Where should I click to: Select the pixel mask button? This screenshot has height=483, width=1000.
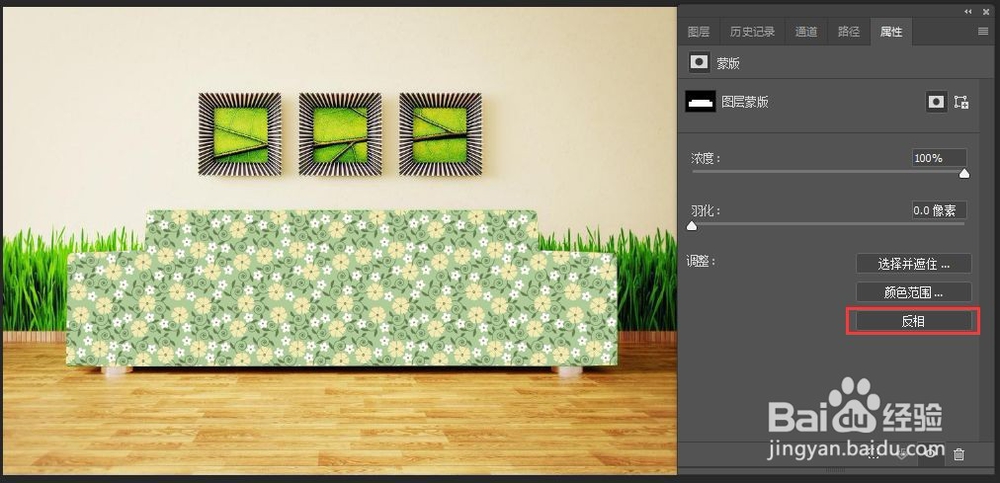[x=936, y=101]
